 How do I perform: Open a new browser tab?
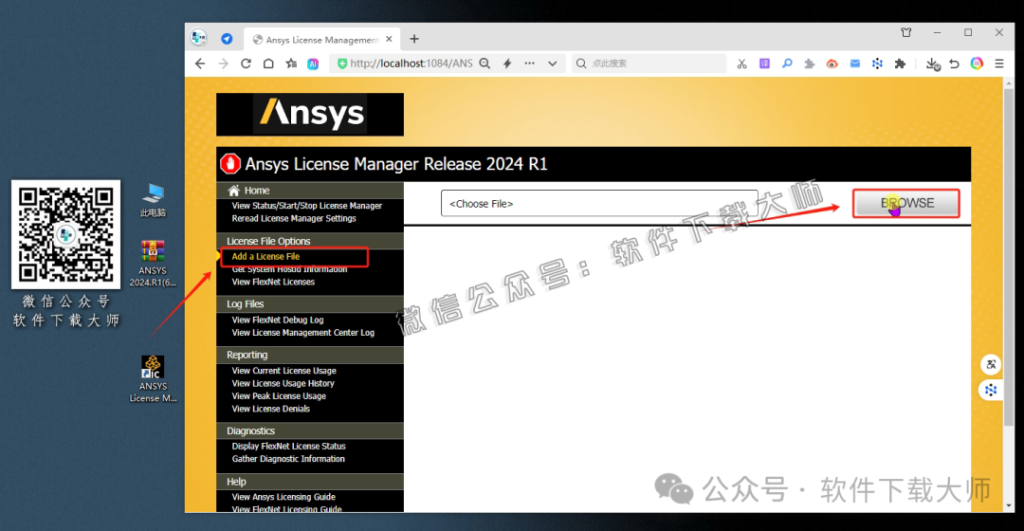pos(414,39)
